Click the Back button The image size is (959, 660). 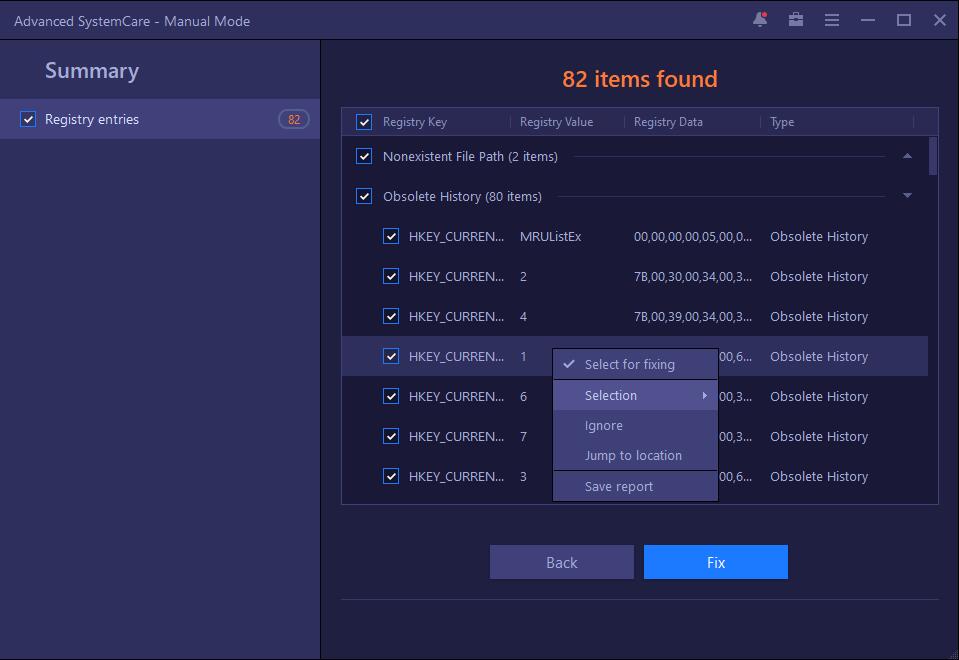point(561,562)
